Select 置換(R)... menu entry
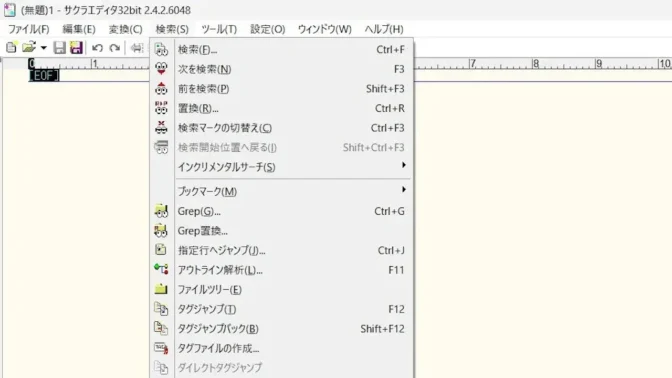672x378 pixels. (x=282, y=108)
